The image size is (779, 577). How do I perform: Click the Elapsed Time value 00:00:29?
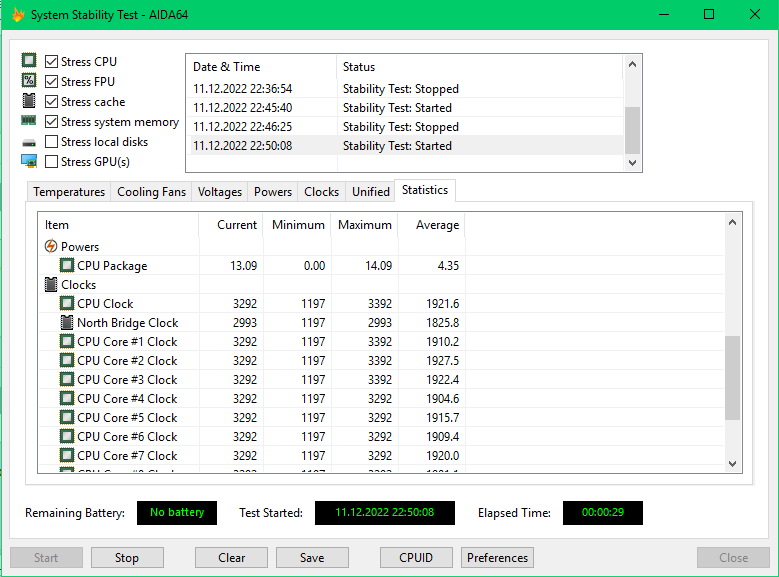pos(603,512)
